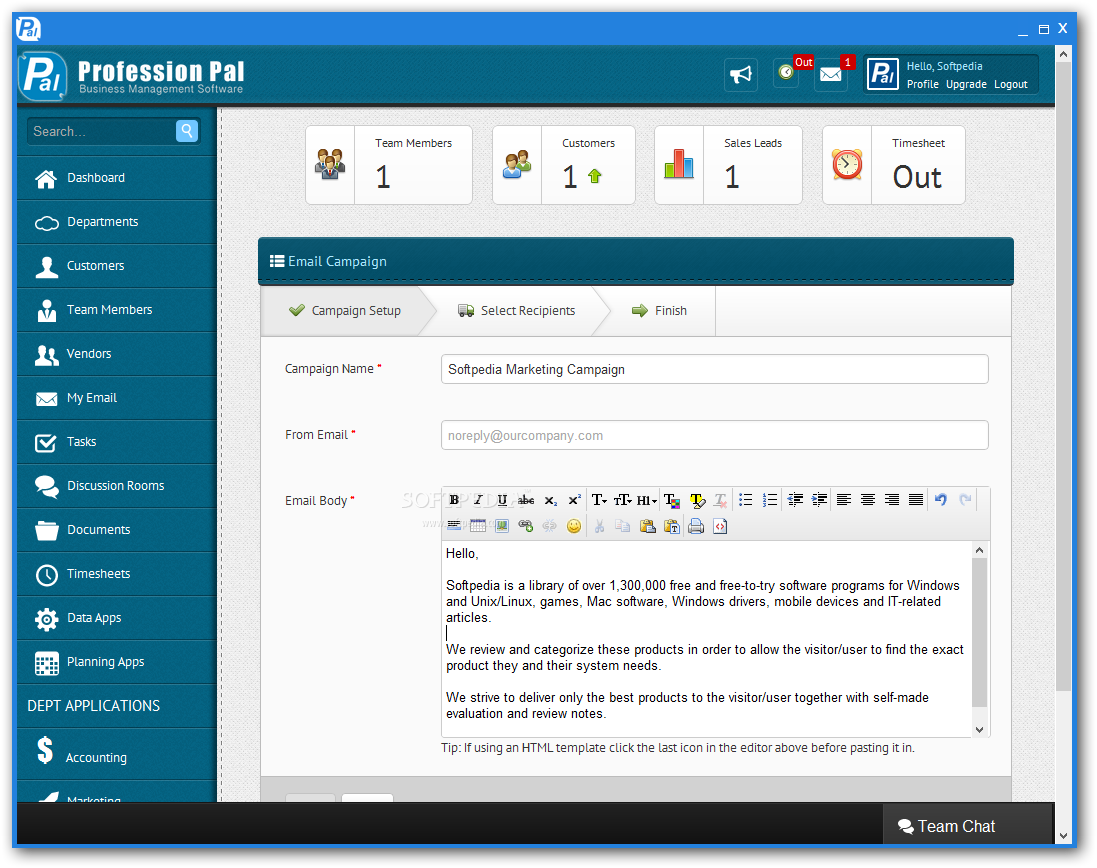
Task: Insert an image into email body
Action: pyautogui.click(x=502, y=526)
